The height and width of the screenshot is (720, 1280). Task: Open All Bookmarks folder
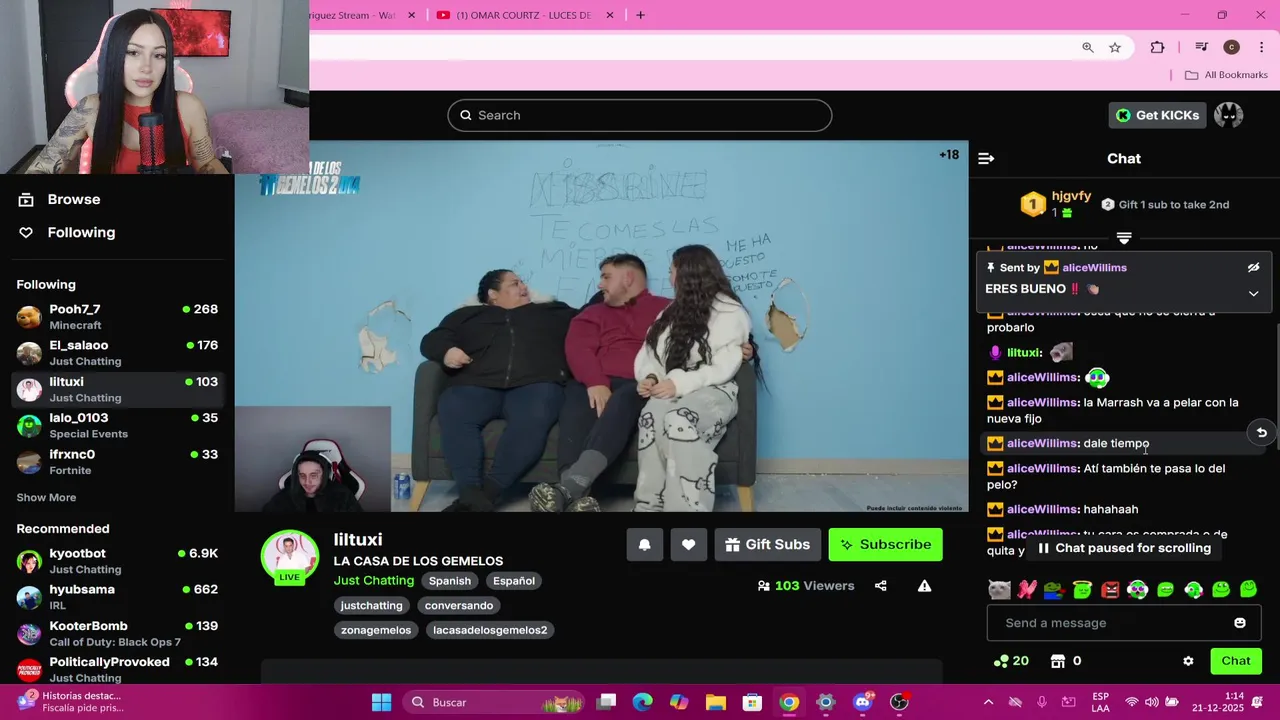pyautogui.click(x=1226, y=75)
